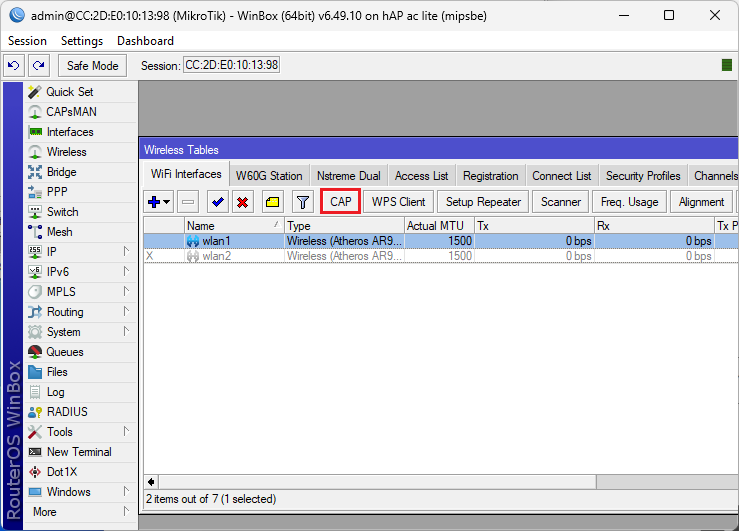
Task: Click the horizontal scrollbar left arrow
Action: point(151,482)
